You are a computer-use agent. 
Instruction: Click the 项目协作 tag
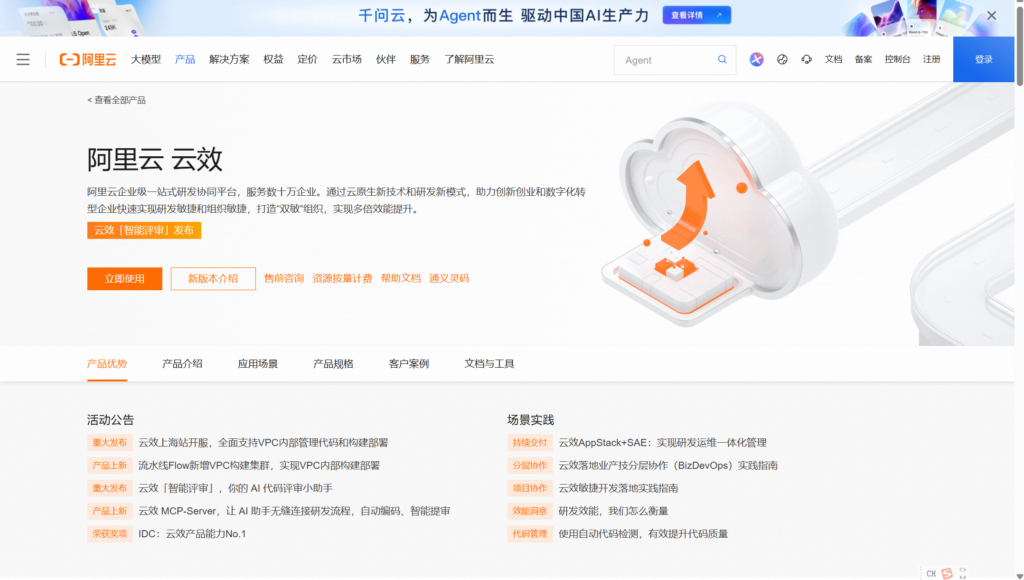[x=530, y=489]
